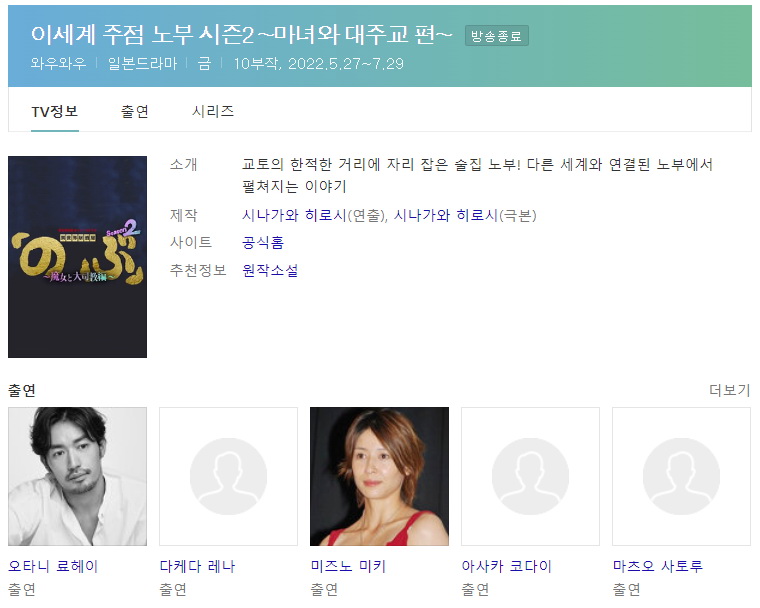Switch to the 출연 tab
The height and width of the screenshot is (608, 760).
[x=135, y=112]
